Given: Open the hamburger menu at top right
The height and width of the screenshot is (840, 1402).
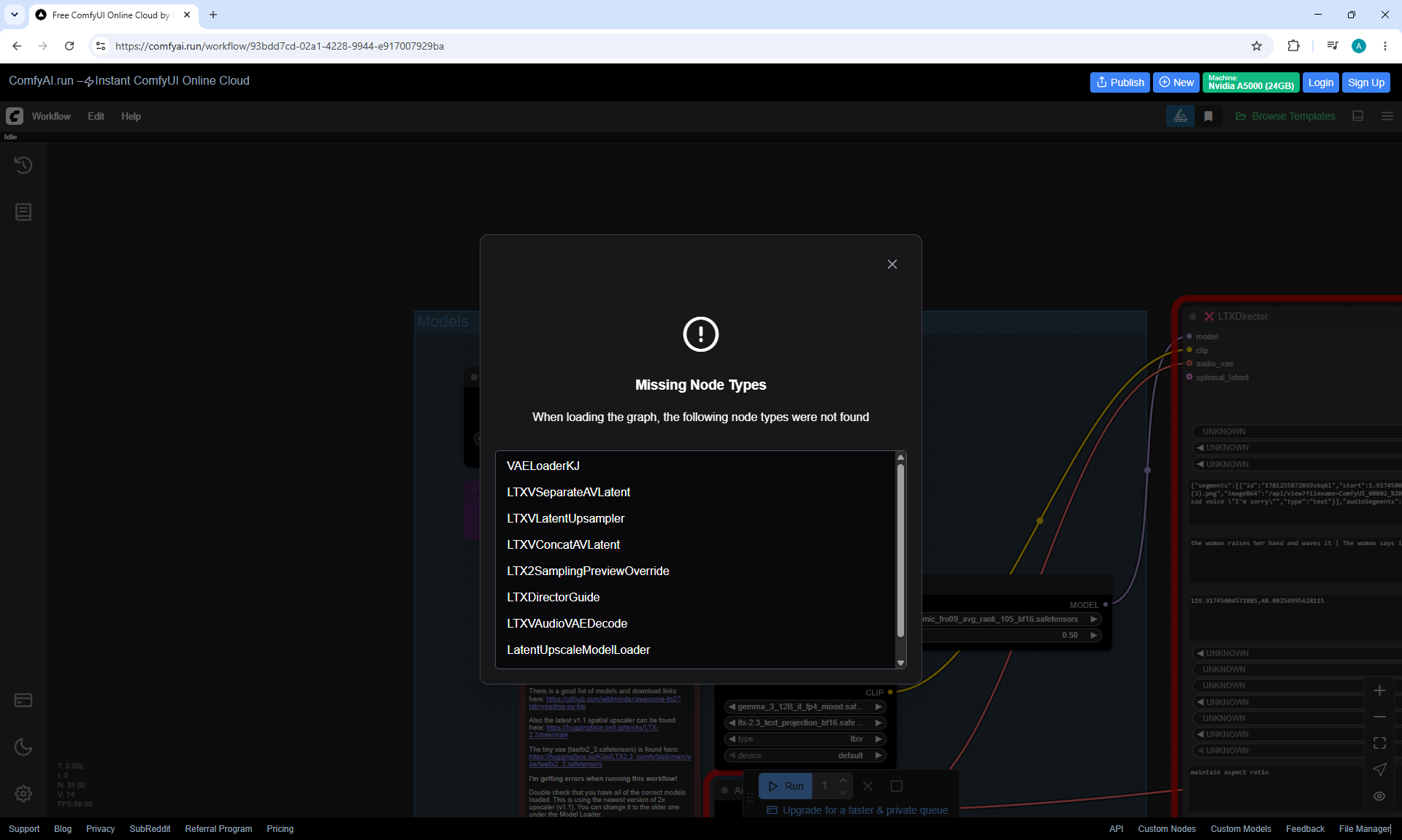Looking at the screenshot, I should point(1387,116).
